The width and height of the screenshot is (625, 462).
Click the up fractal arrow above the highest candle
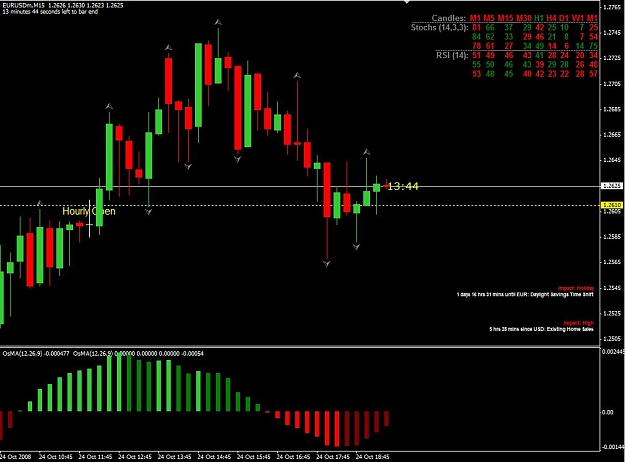click(x=218, y=22)
